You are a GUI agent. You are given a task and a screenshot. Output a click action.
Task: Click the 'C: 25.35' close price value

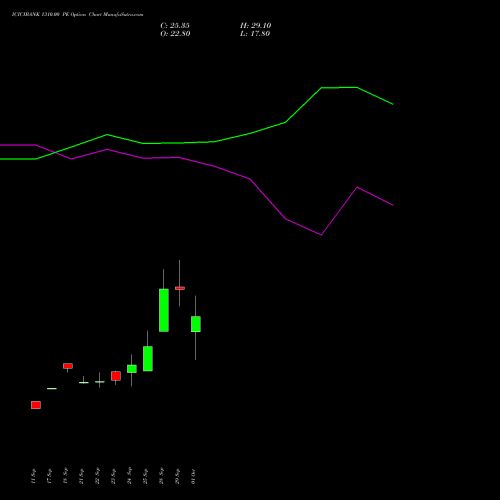coord(175,26)
